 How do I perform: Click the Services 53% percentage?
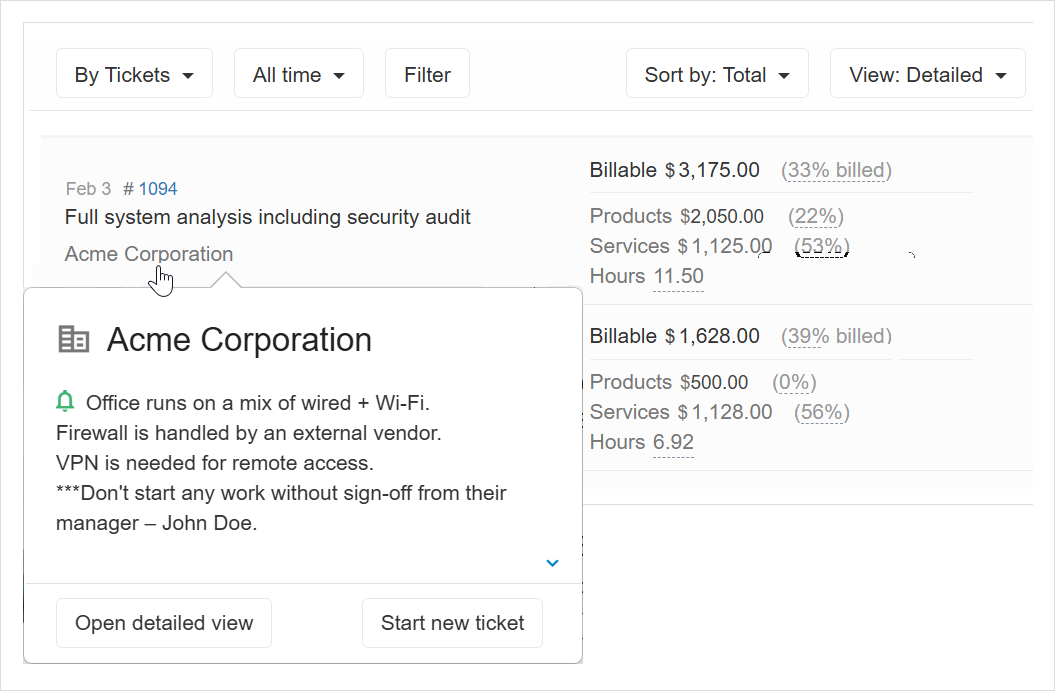click(822, 246)
